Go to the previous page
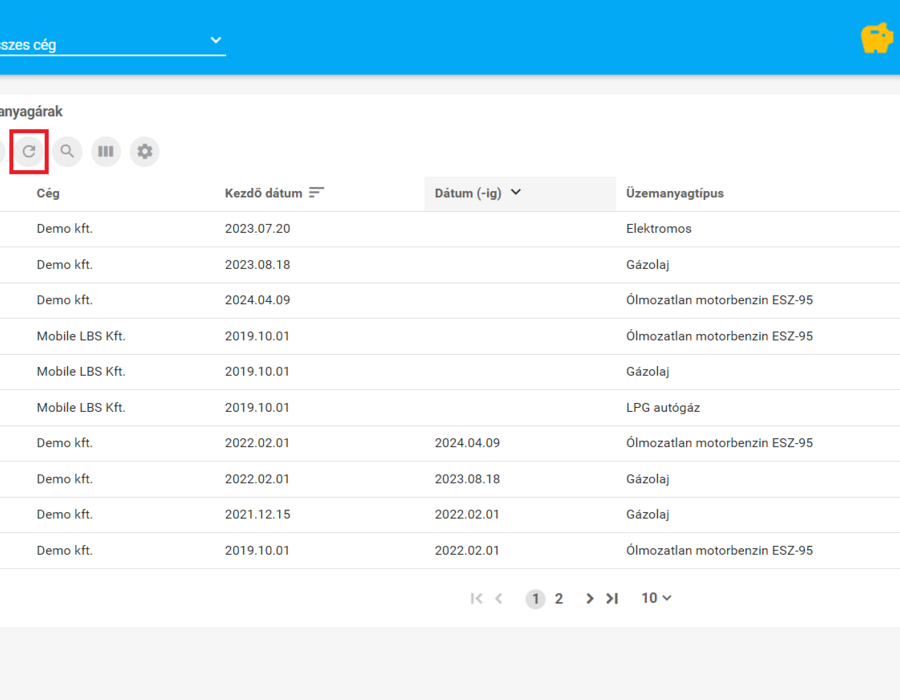This screenshot has width=900, height=700. (499, 598)
